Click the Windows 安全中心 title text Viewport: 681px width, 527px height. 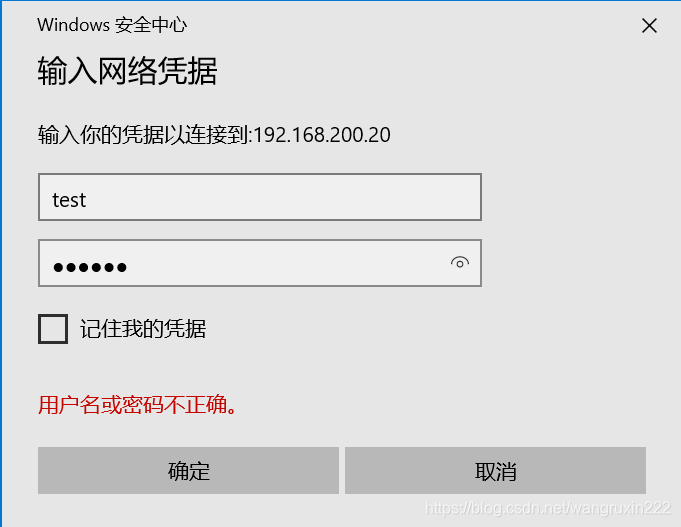112,25
